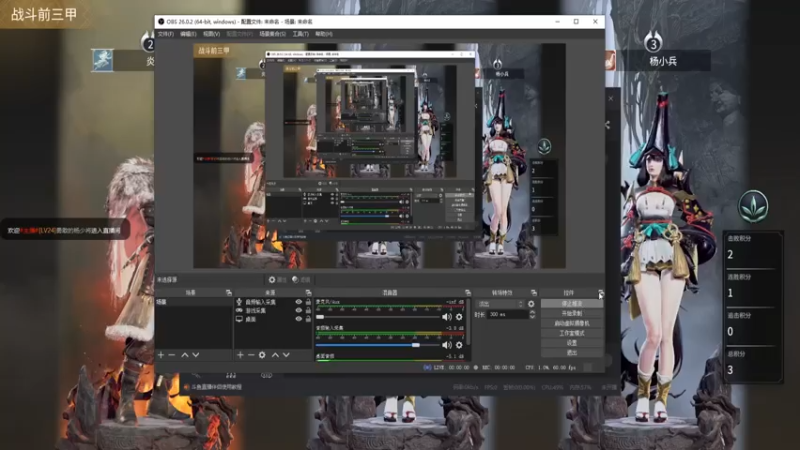Viewport: 800px width, 450px height.
Task: Click the 音频输入采集 volume slider handle
Action: (416, 345)
